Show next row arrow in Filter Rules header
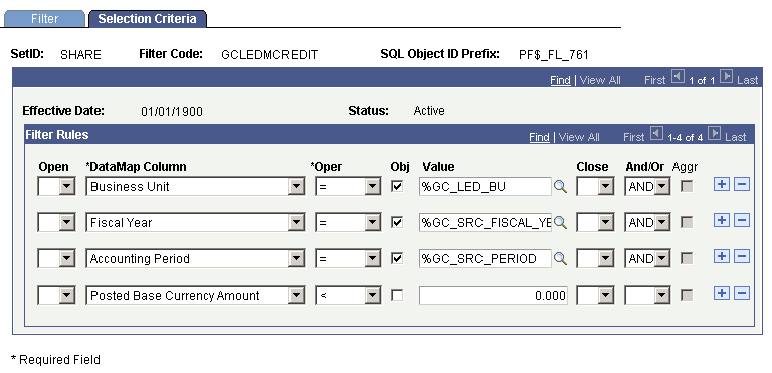Viewport: 772px width, 373px height. click(x=714, y=133)
